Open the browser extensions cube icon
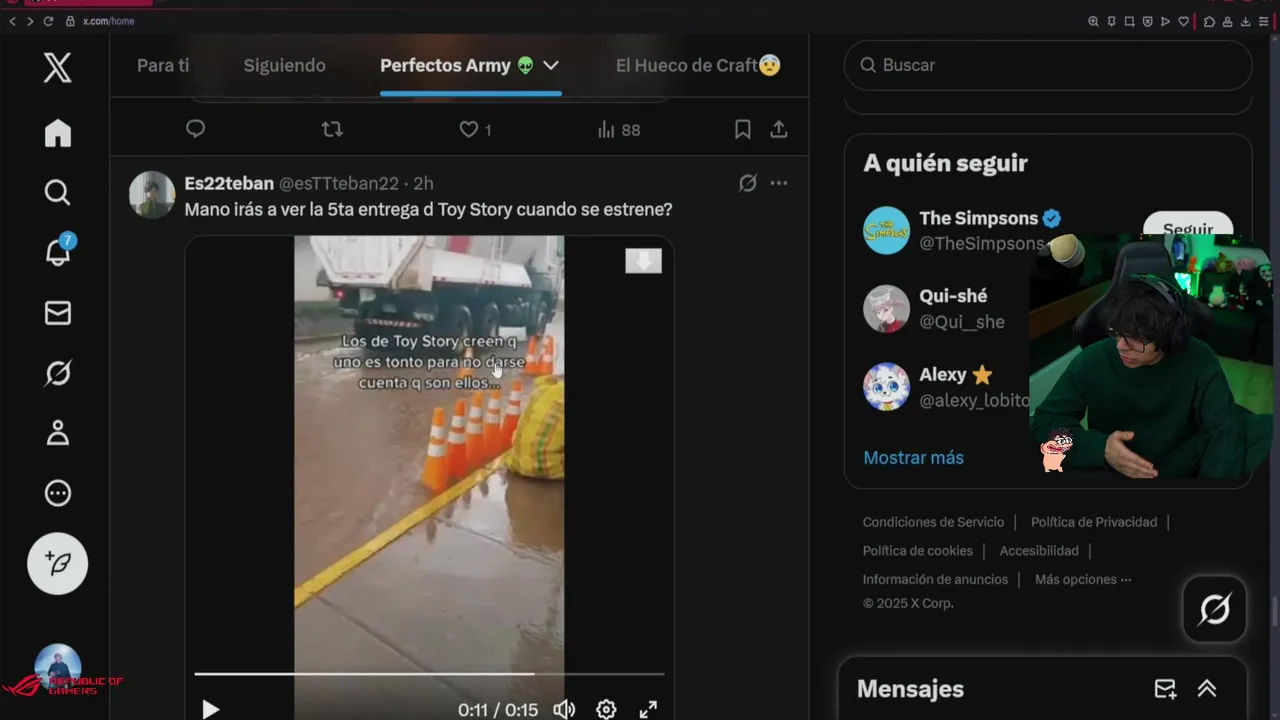 (1209, 21)
